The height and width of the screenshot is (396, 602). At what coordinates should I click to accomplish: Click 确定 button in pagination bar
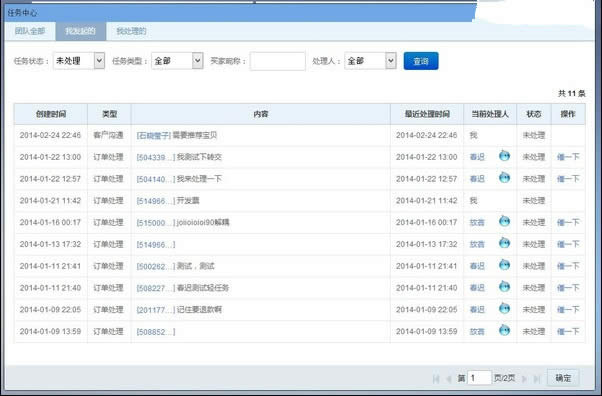pos(563,378)
